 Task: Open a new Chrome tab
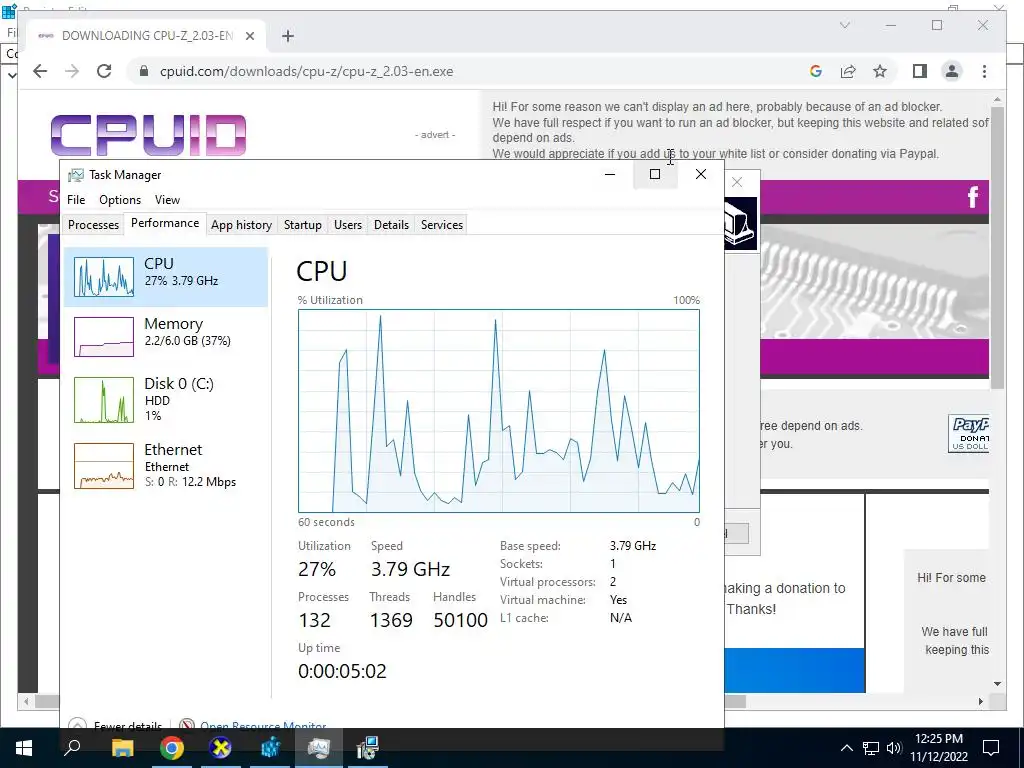tap(288, 36)
